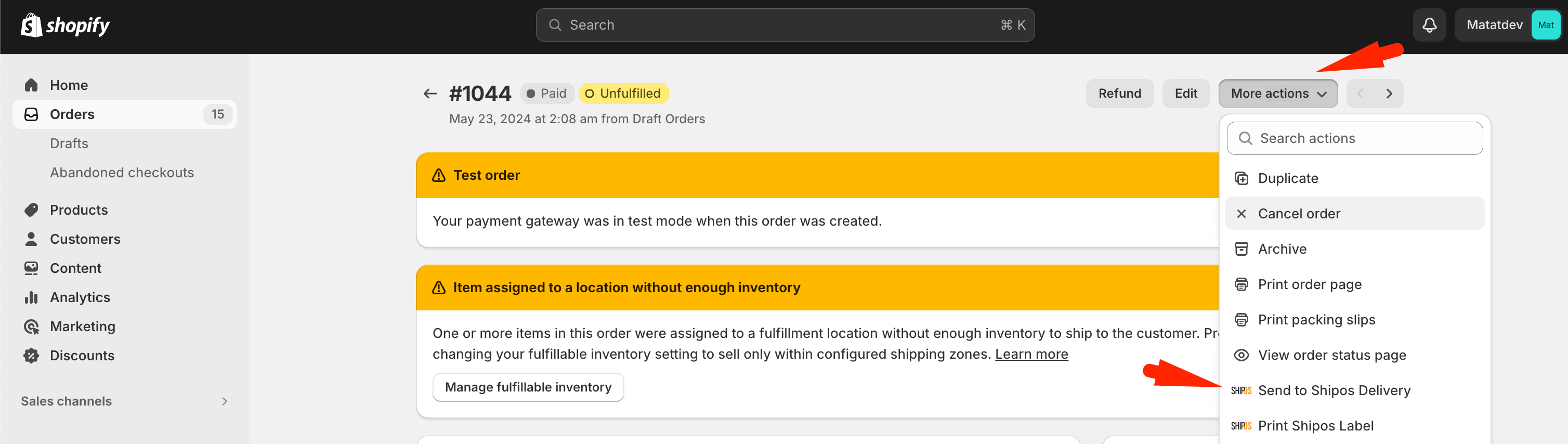Click the Marketing target icon
The width and height of the screenshot is (1568, 444).
point(31,327)
